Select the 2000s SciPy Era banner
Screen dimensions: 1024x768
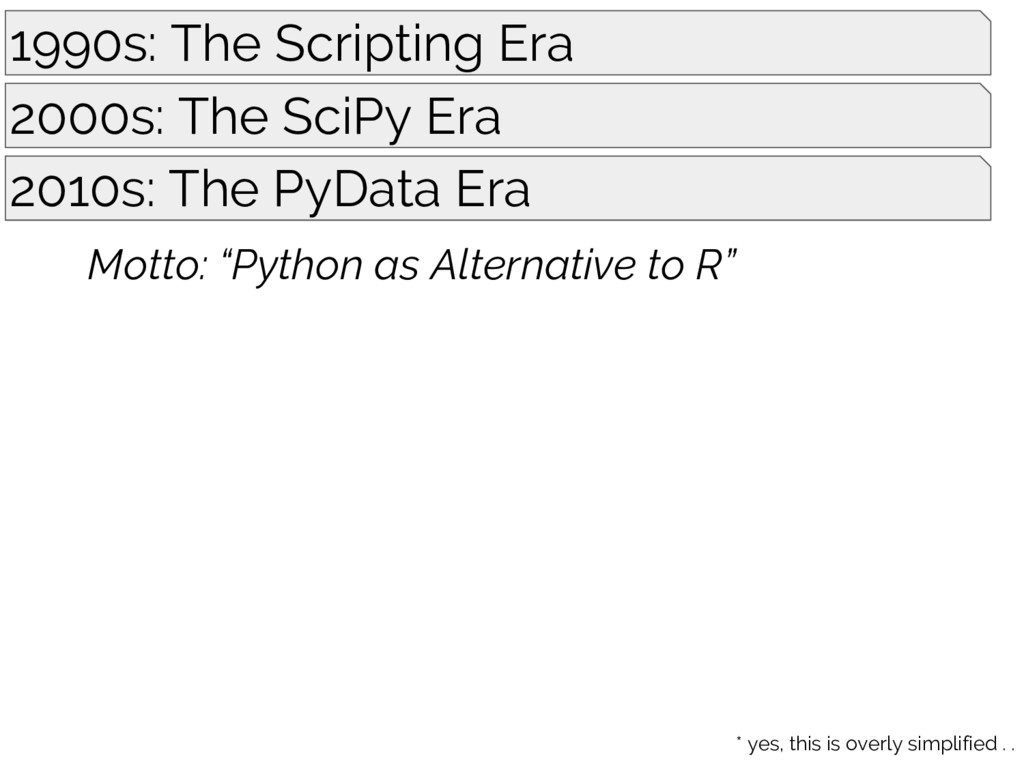[498, 116]
